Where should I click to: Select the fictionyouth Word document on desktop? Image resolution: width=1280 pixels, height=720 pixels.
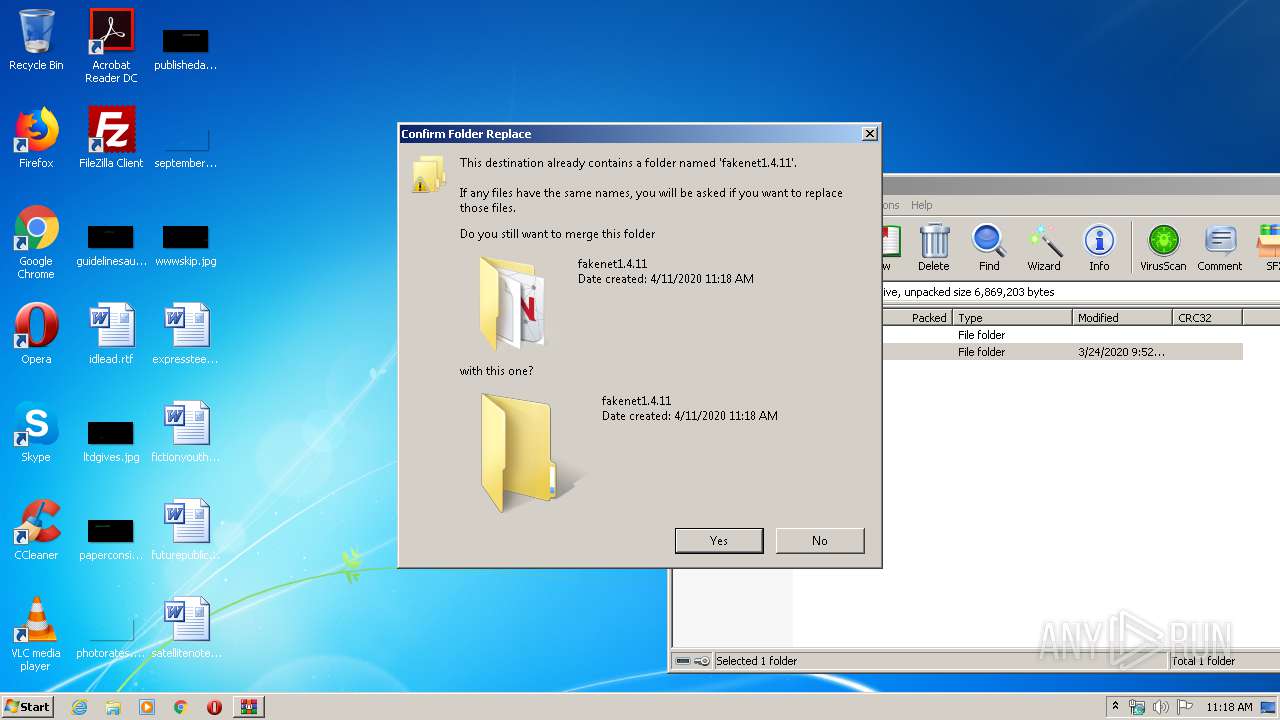186,432
